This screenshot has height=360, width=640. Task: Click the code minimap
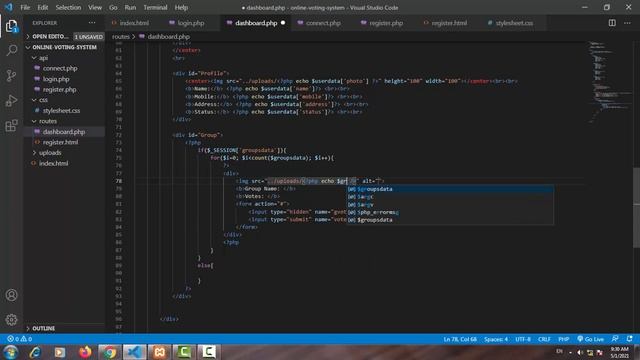point(610,82)
